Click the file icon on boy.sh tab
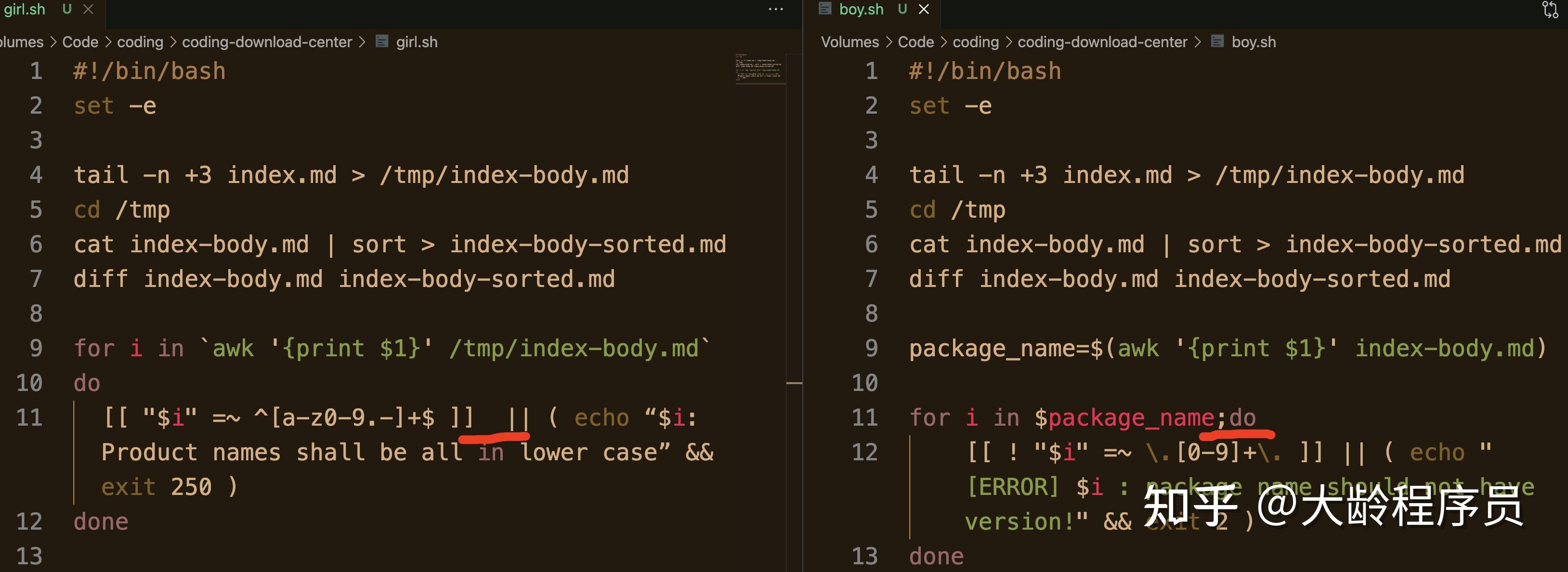 [x=825, y=9]
